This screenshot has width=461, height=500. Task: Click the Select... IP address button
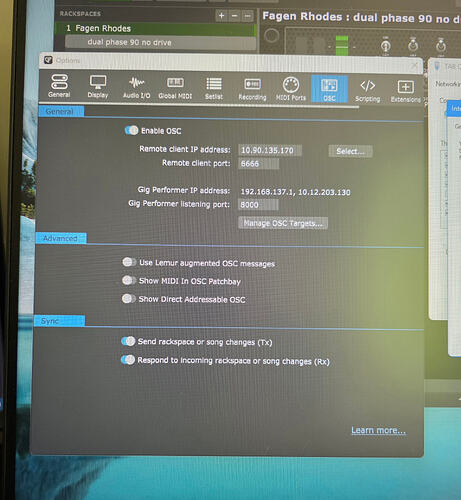pyautogui.click(x=350, y=151)
